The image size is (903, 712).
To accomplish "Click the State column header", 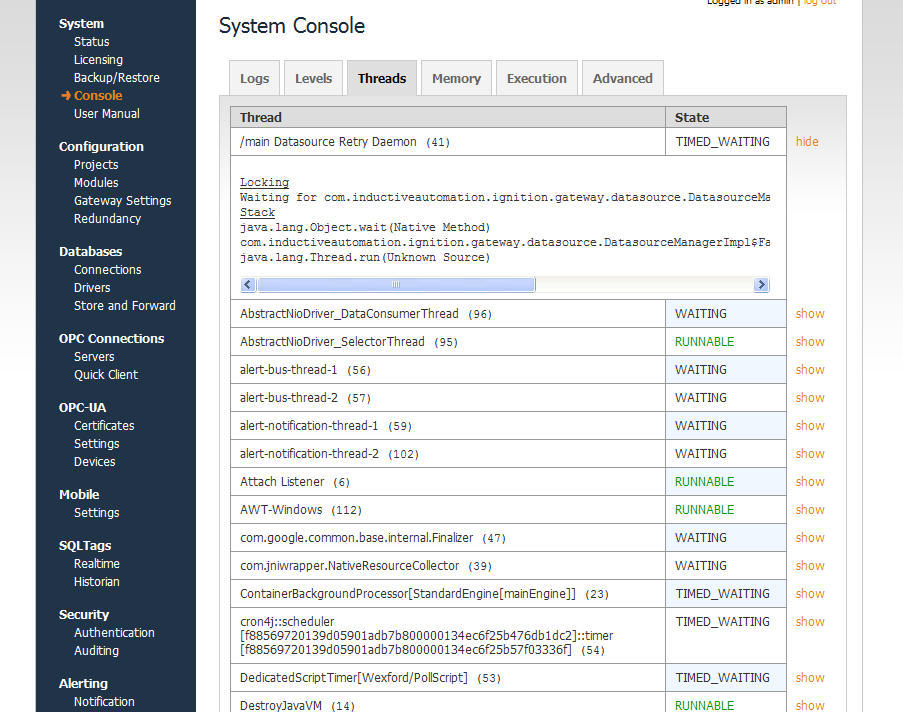I will (x=726, y=117).
